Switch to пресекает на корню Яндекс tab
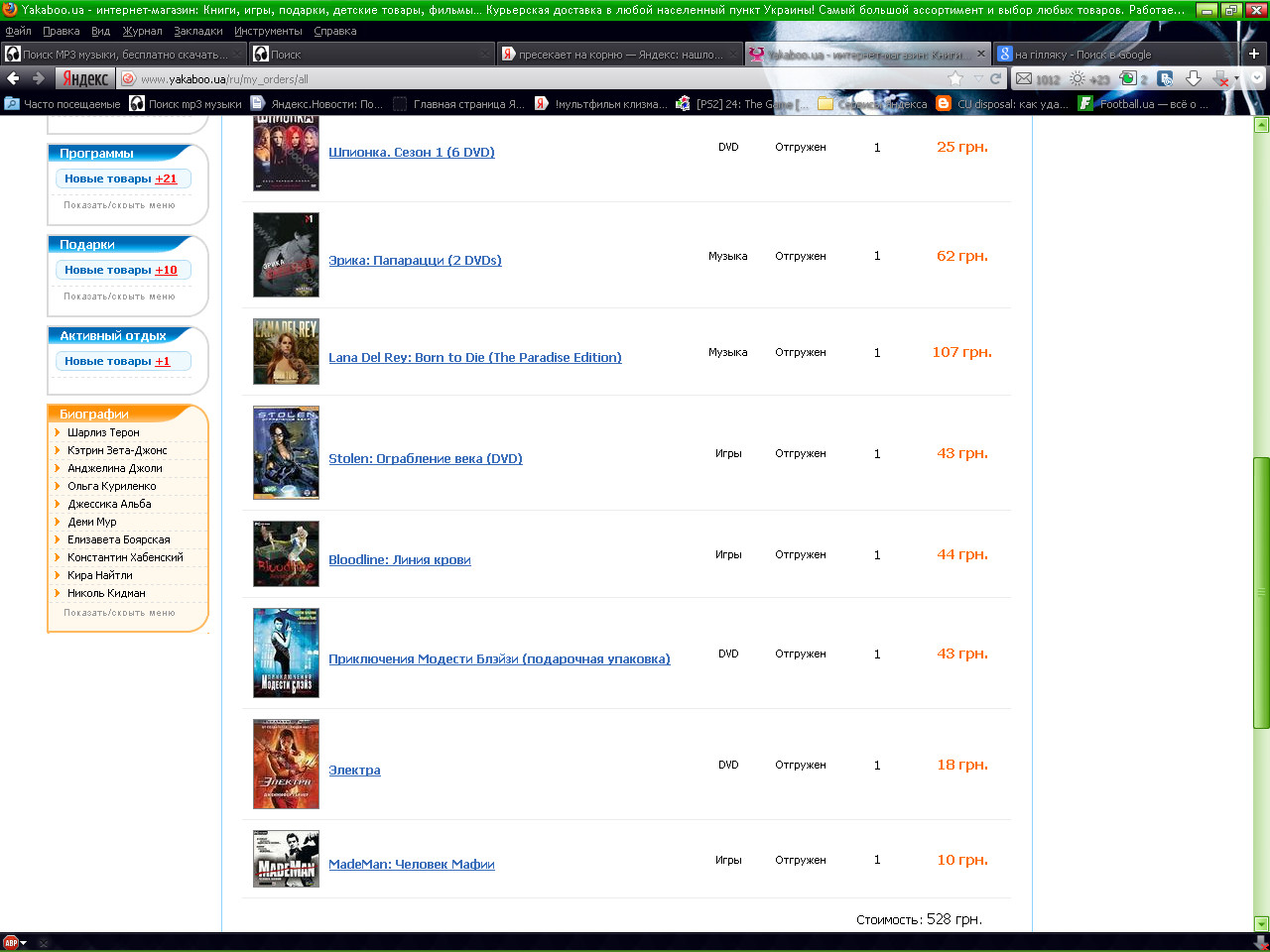Viewport: 1270px width, 952px height. [619, 54]
